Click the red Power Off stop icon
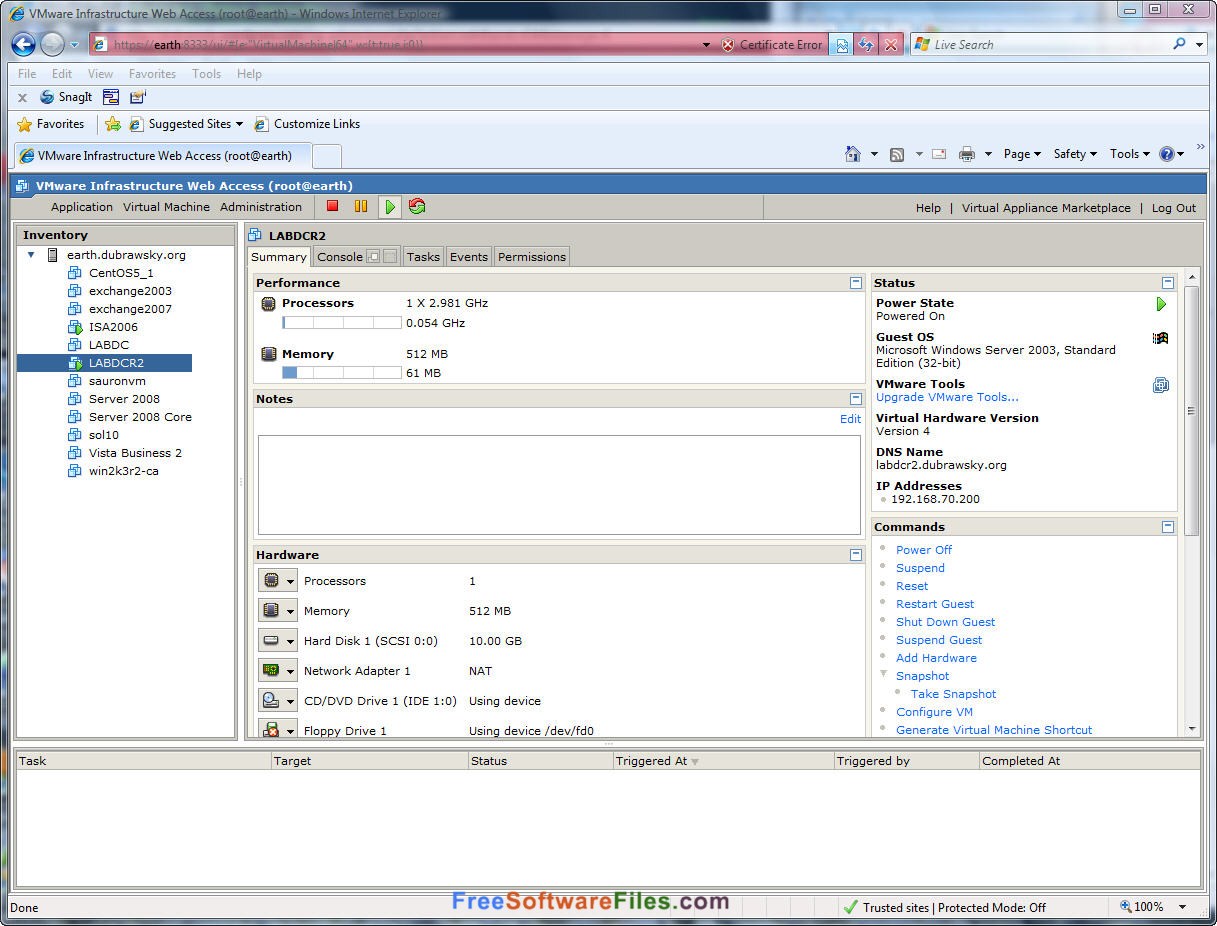Image resolution: width=1217 pixels, height=926 pixels. pyautogui.click(x=333, y=206)
